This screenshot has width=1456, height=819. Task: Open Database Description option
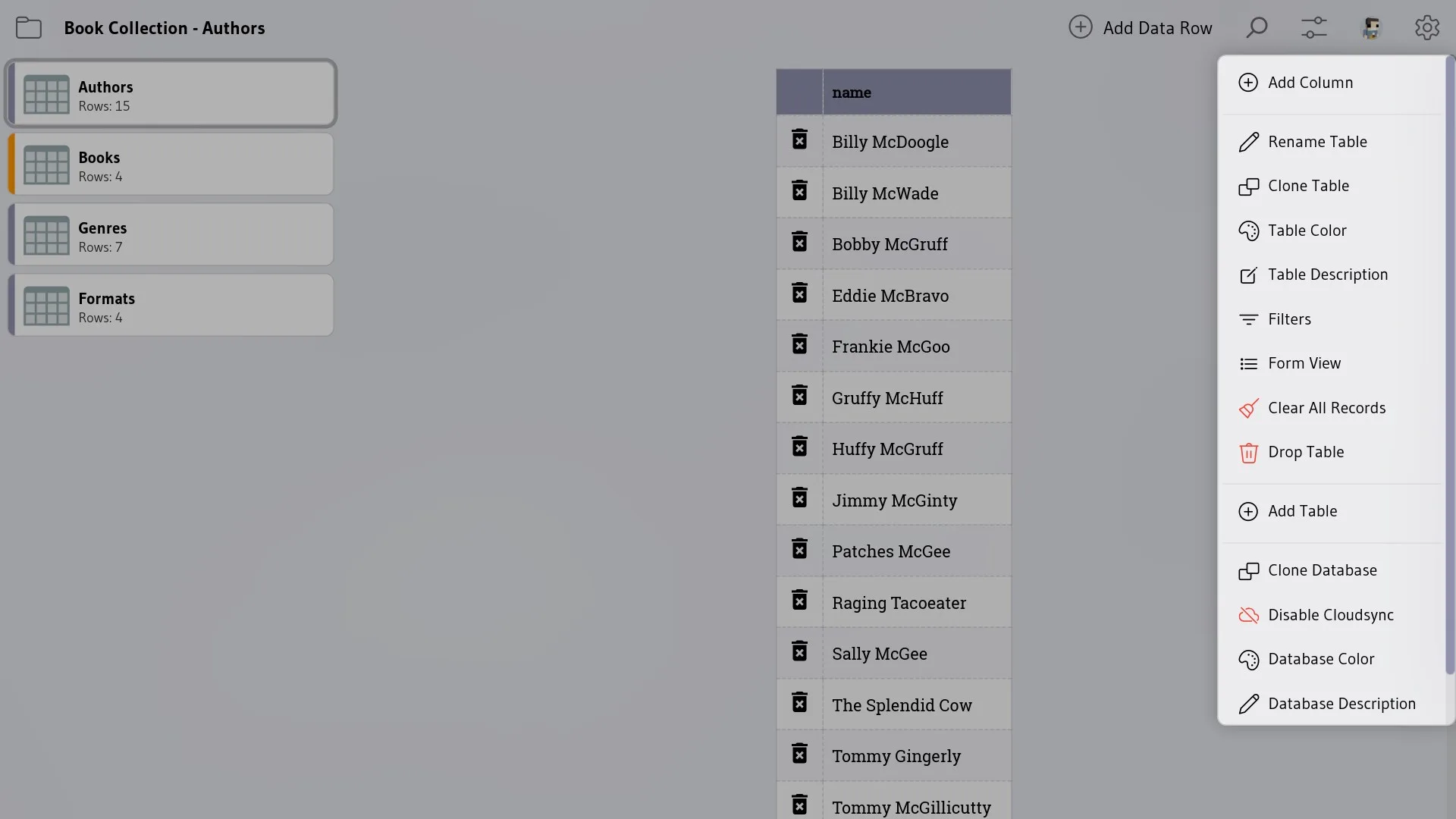(x=1332, y=704)
